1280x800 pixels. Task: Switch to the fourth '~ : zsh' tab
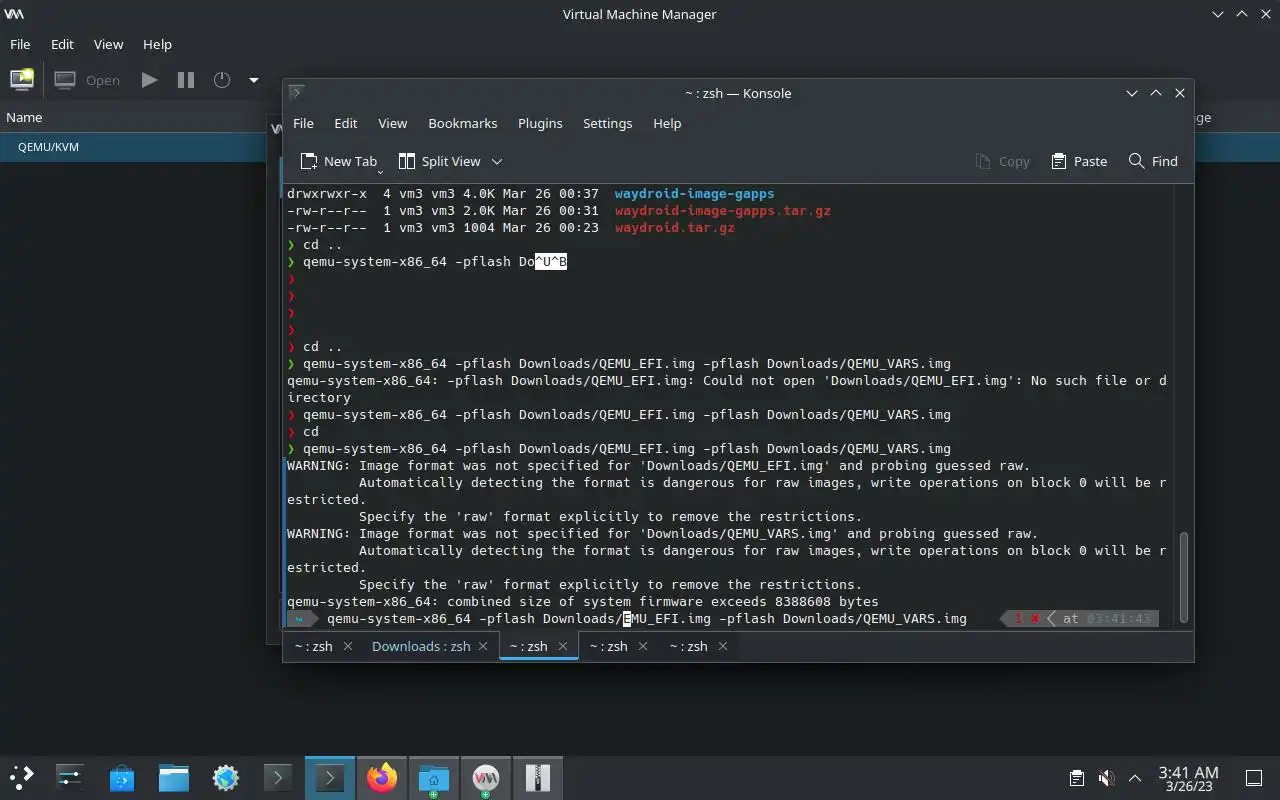pos(608,646)
